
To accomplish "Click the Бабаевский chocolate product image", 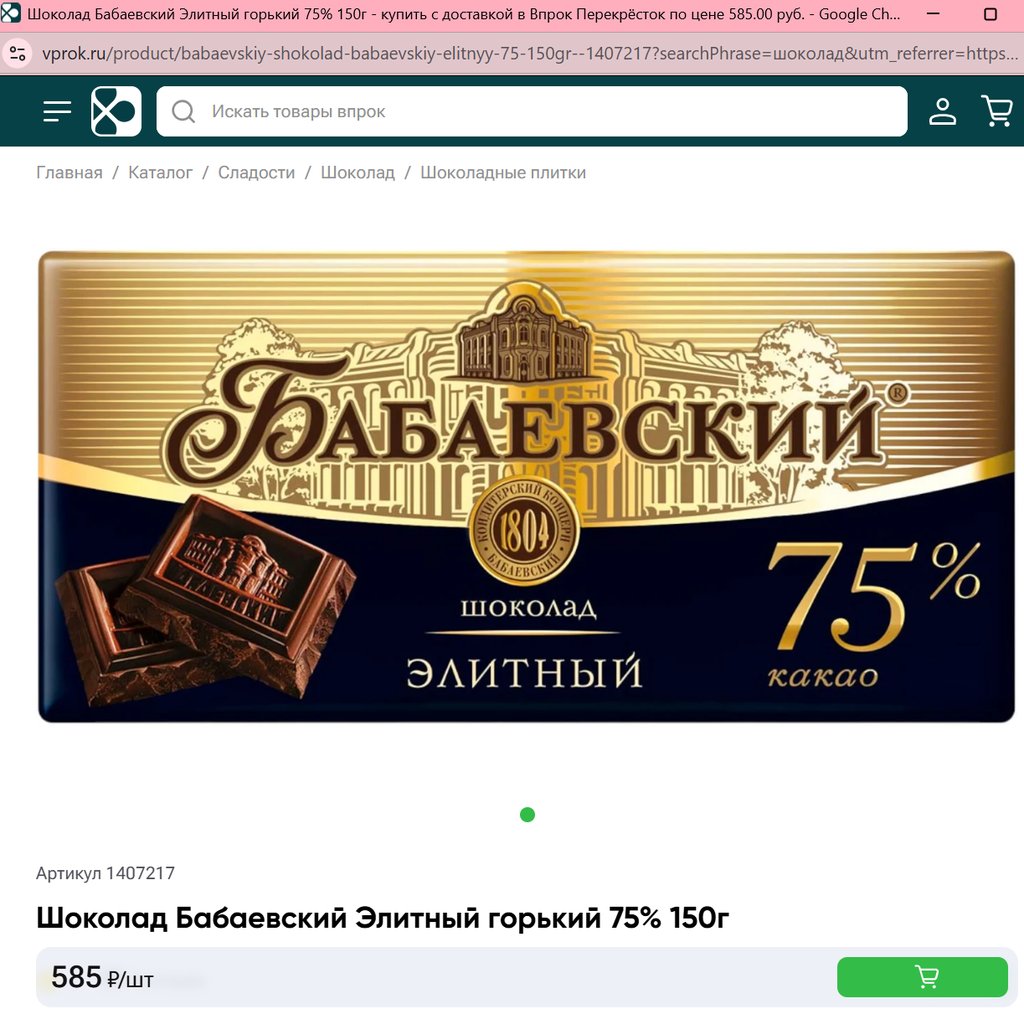I will (x=526, y=486).
